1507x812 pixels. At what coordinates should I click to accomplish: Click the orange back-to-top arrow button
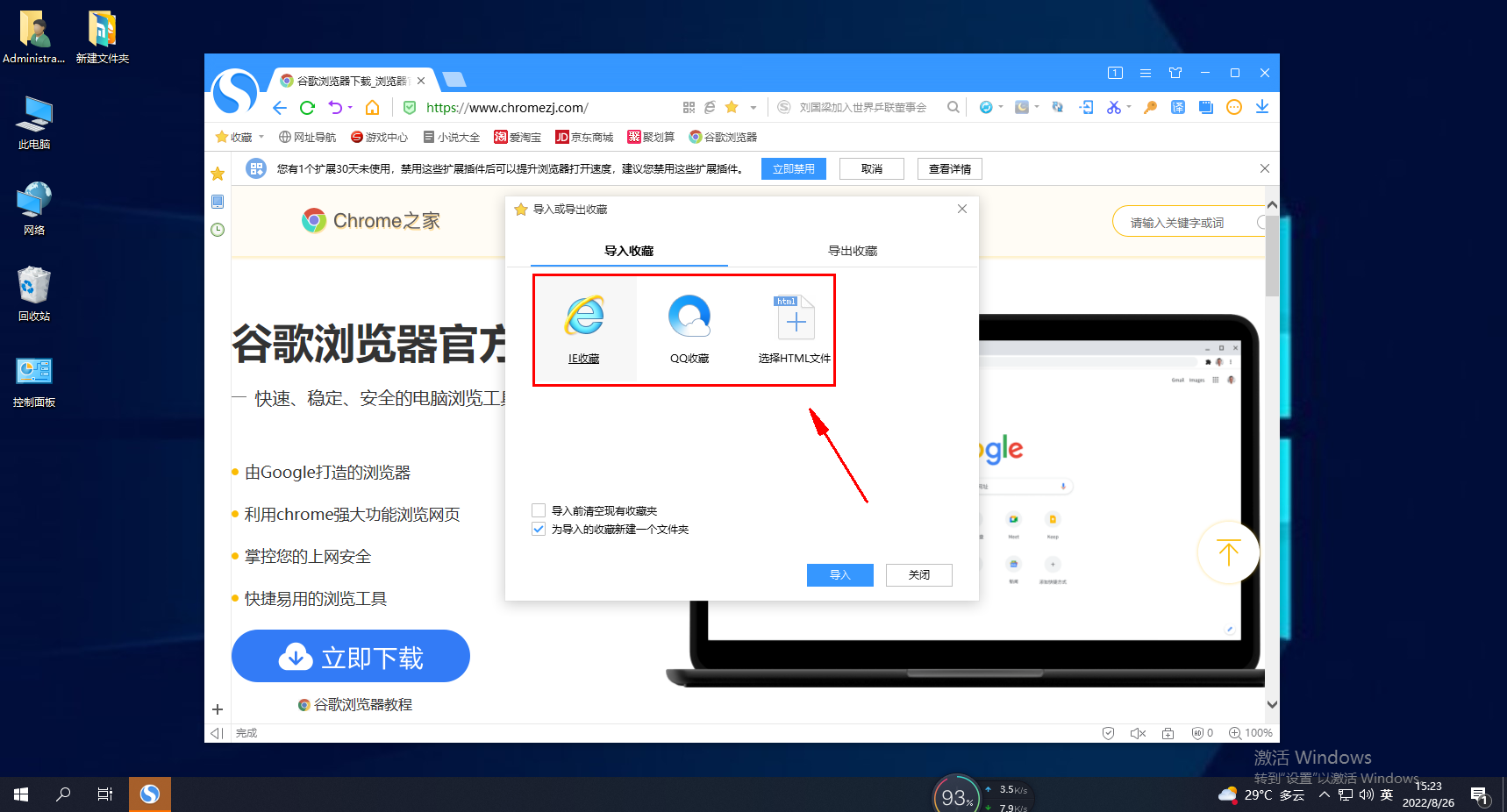[x=1229, y=552]
